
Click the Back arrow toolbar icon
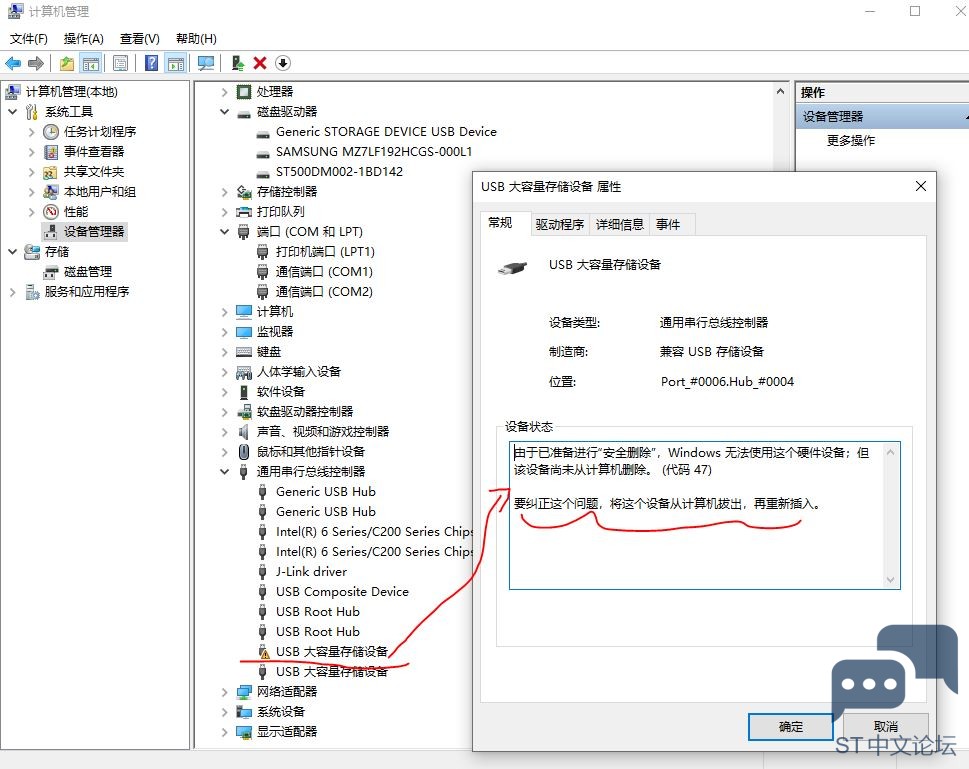(13, 63)
